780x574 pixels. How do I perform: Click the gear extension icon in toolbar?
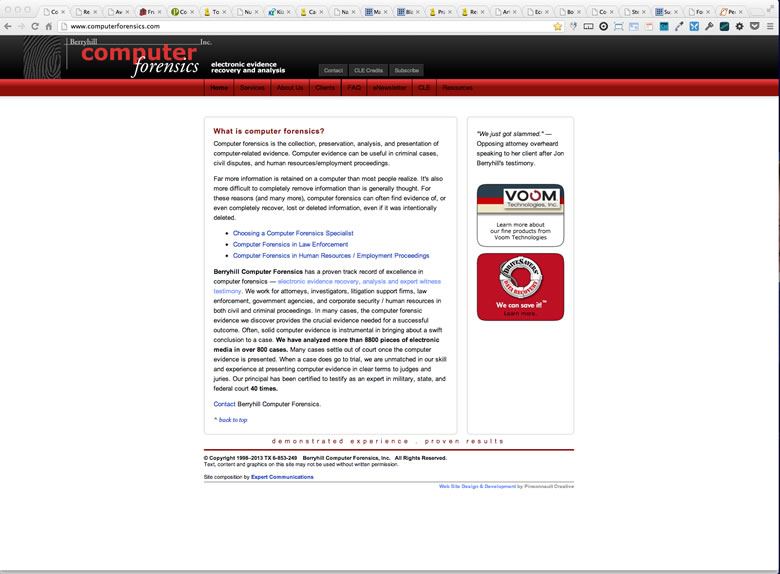(x=740, y=26)
